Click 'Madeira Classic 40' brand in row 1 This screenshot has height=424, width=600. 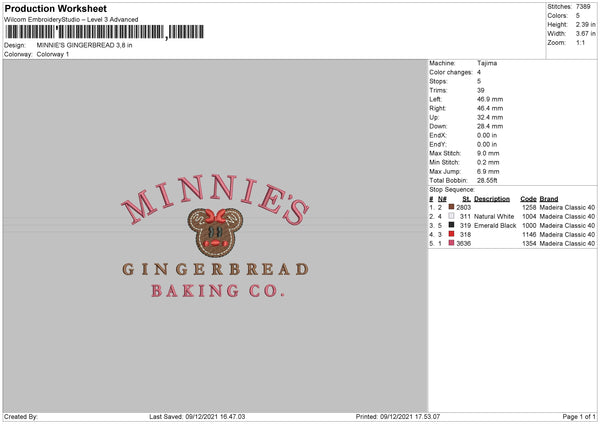tap(567, 207)
